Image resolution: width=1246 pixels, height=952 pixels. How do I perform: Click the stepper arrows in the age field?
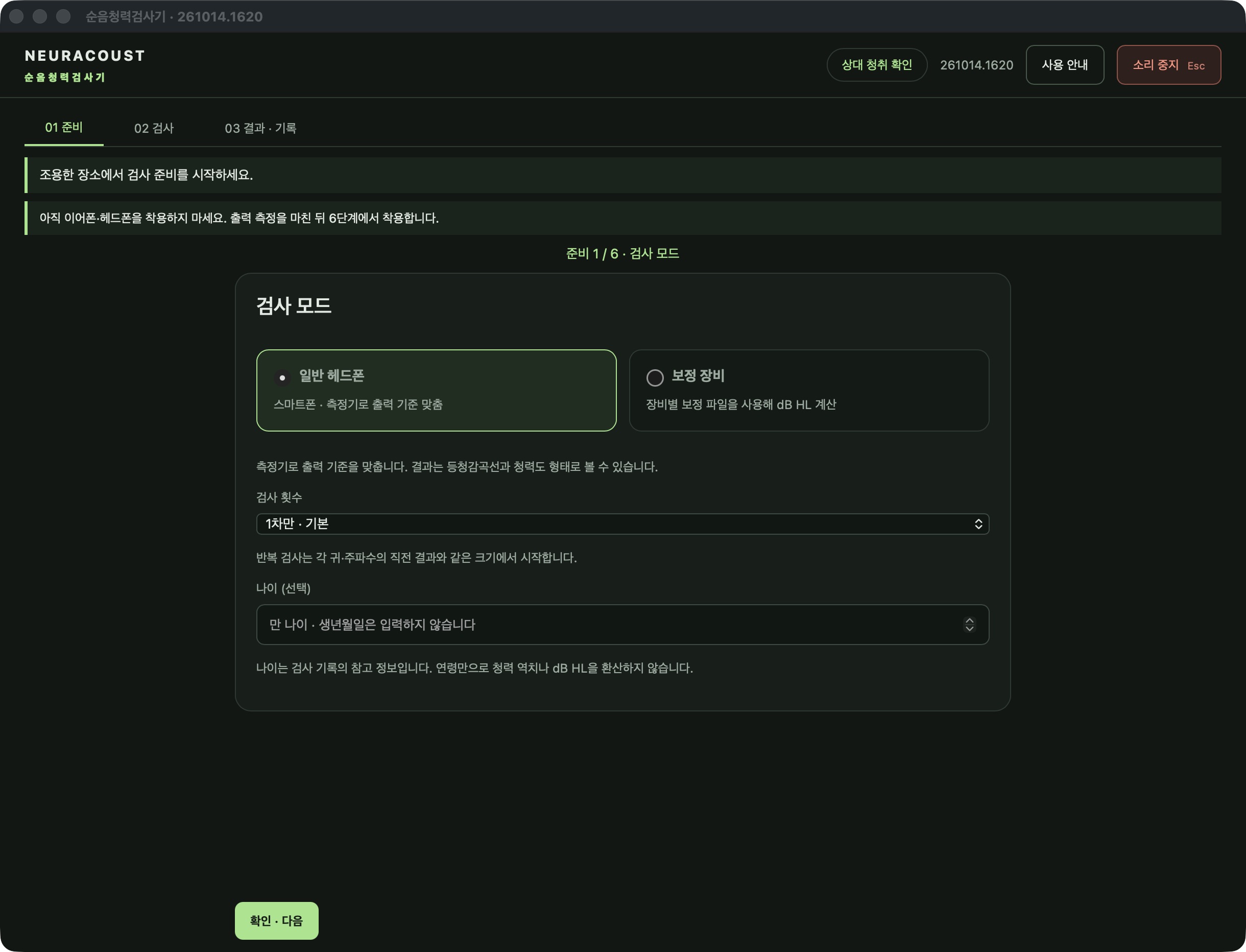click(970, 625)
